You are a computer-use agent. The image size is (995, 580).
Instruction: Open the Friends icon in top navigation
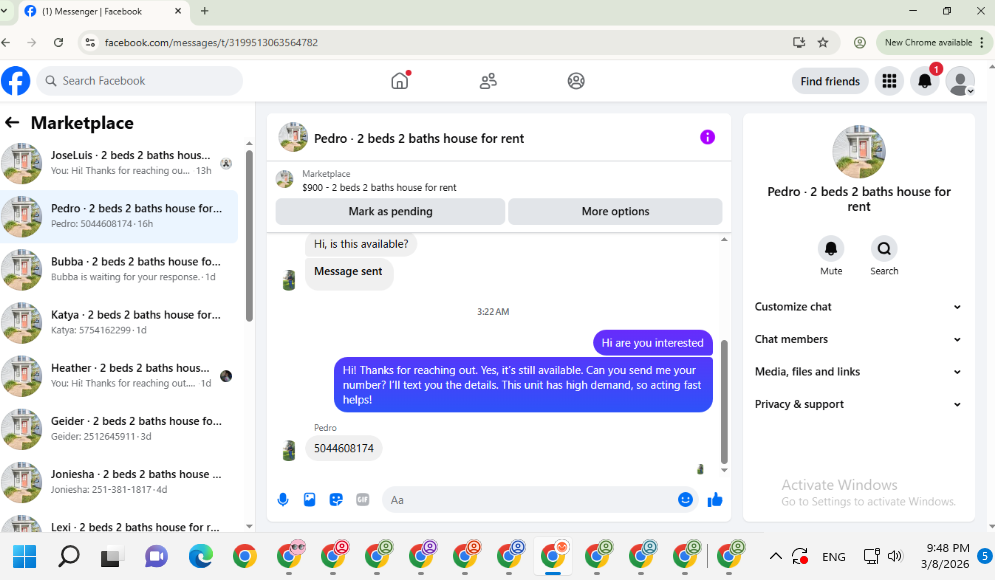coord(488,81)
